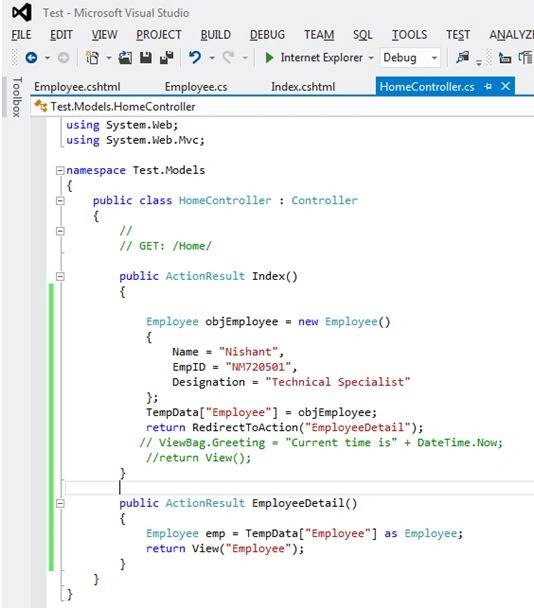The height and width of the screenshot is (610, 534).
Task: Click the New Project toolbar icon
Action: point(93,58)
